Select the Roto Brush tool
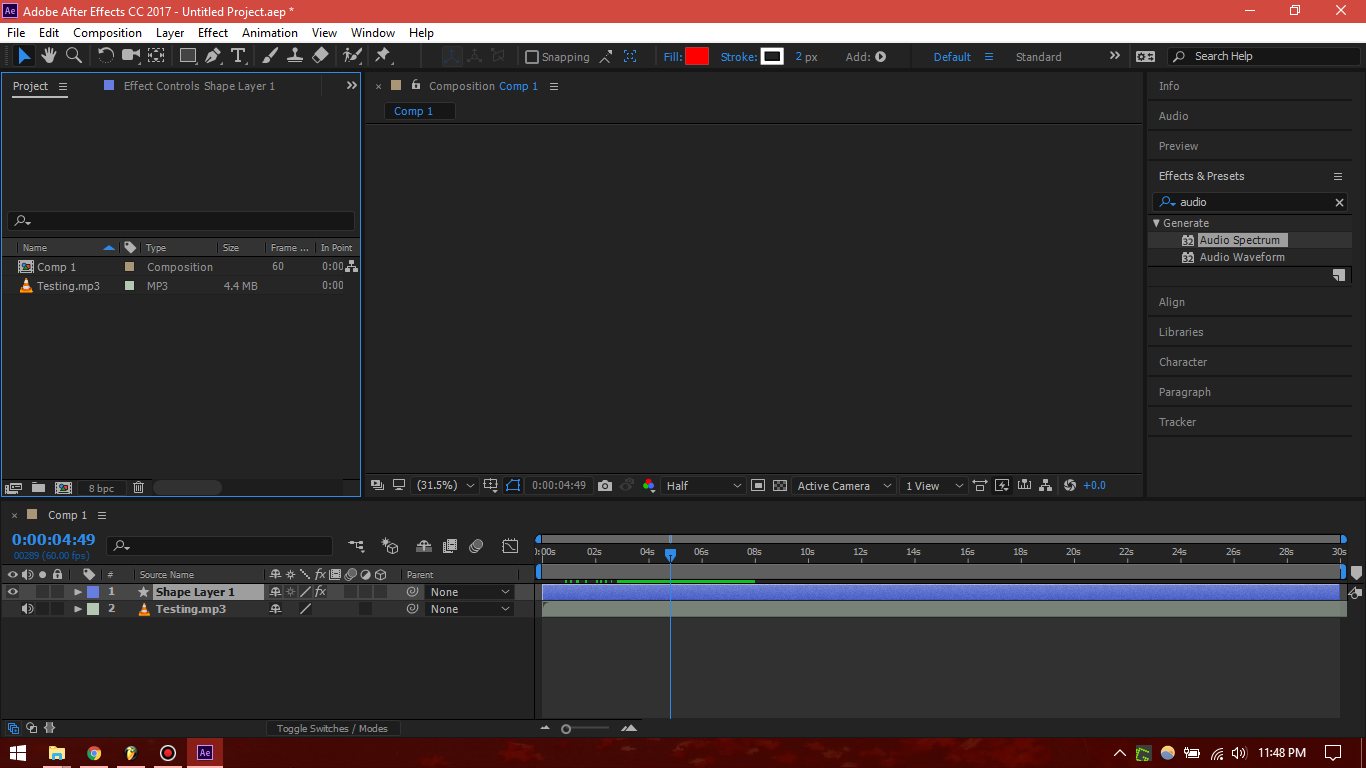Viewport: 1366px width, 768px height. 352,56
